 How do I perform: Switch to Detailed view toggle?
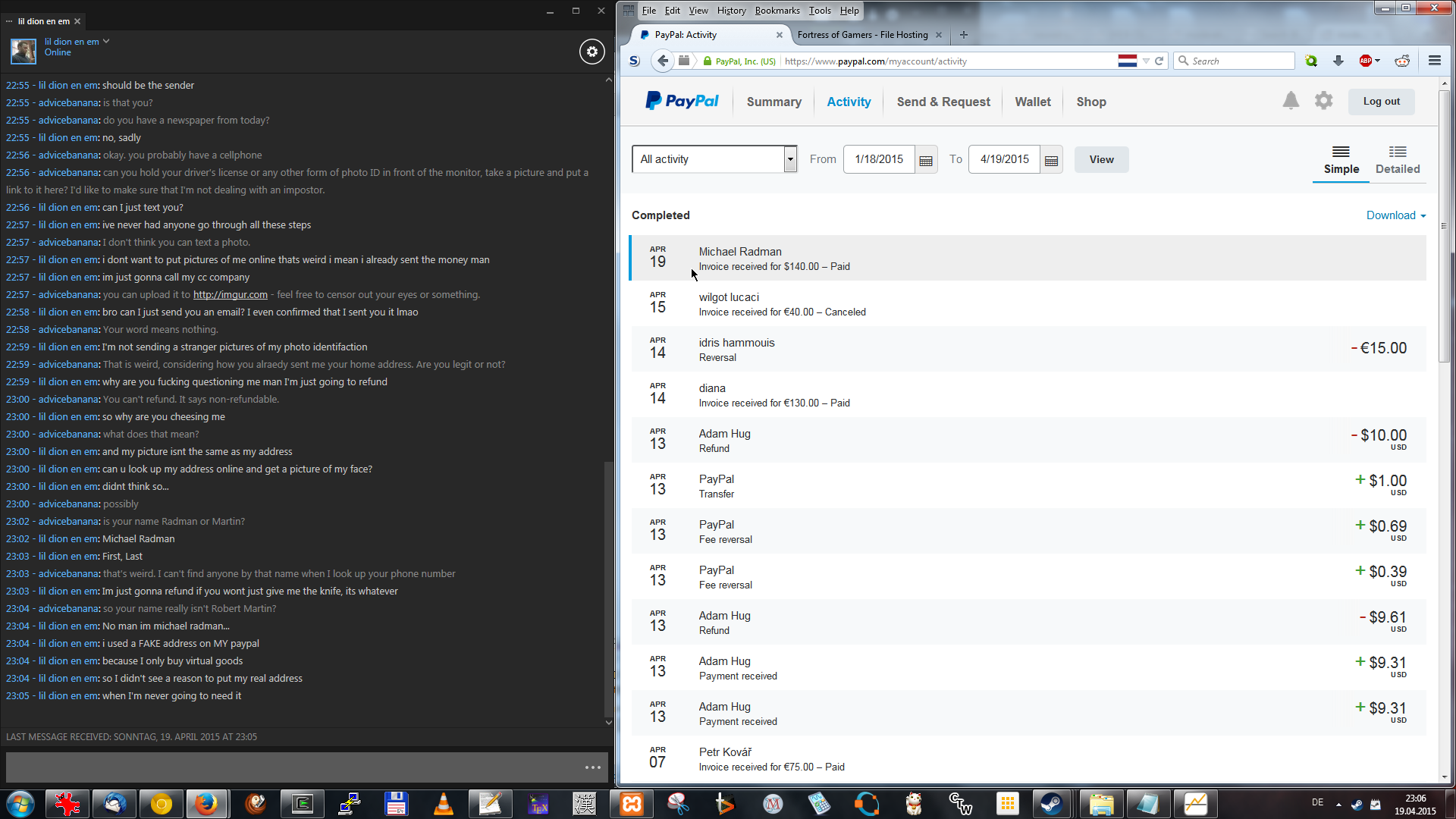coord(1397,160)
